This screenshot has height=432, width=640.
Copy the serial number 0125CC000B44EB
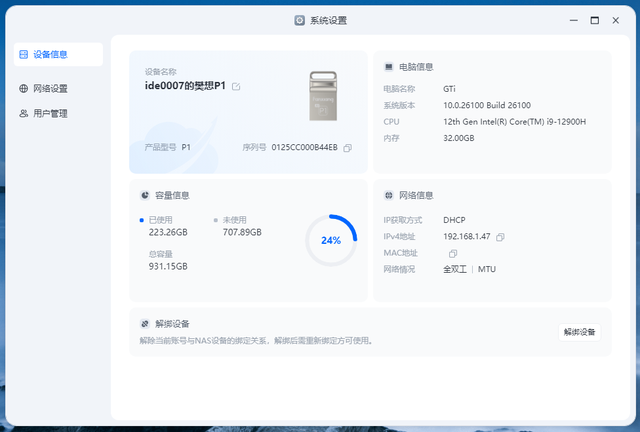(x=347, y=148)
